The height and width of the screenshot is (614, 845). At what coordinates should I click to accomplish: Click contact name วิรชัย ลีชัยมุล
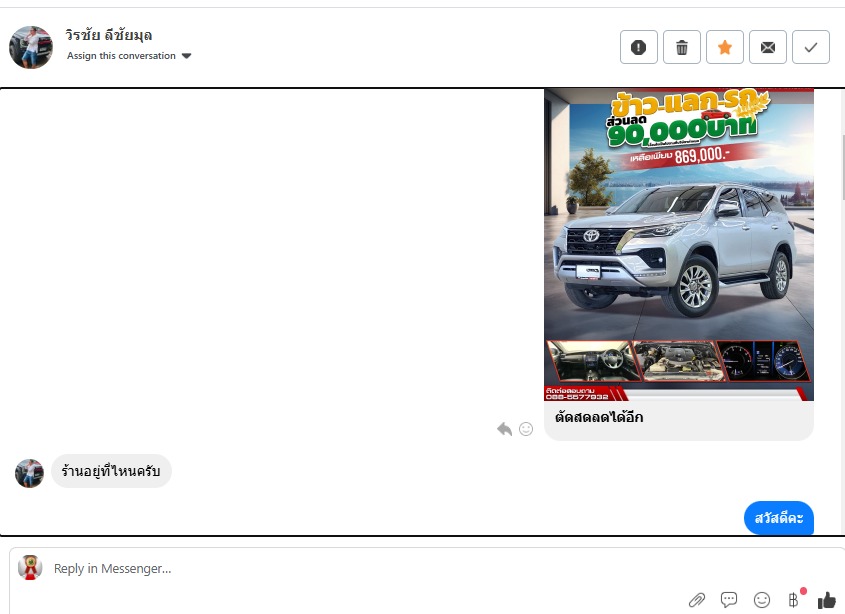tap(109, 35)
